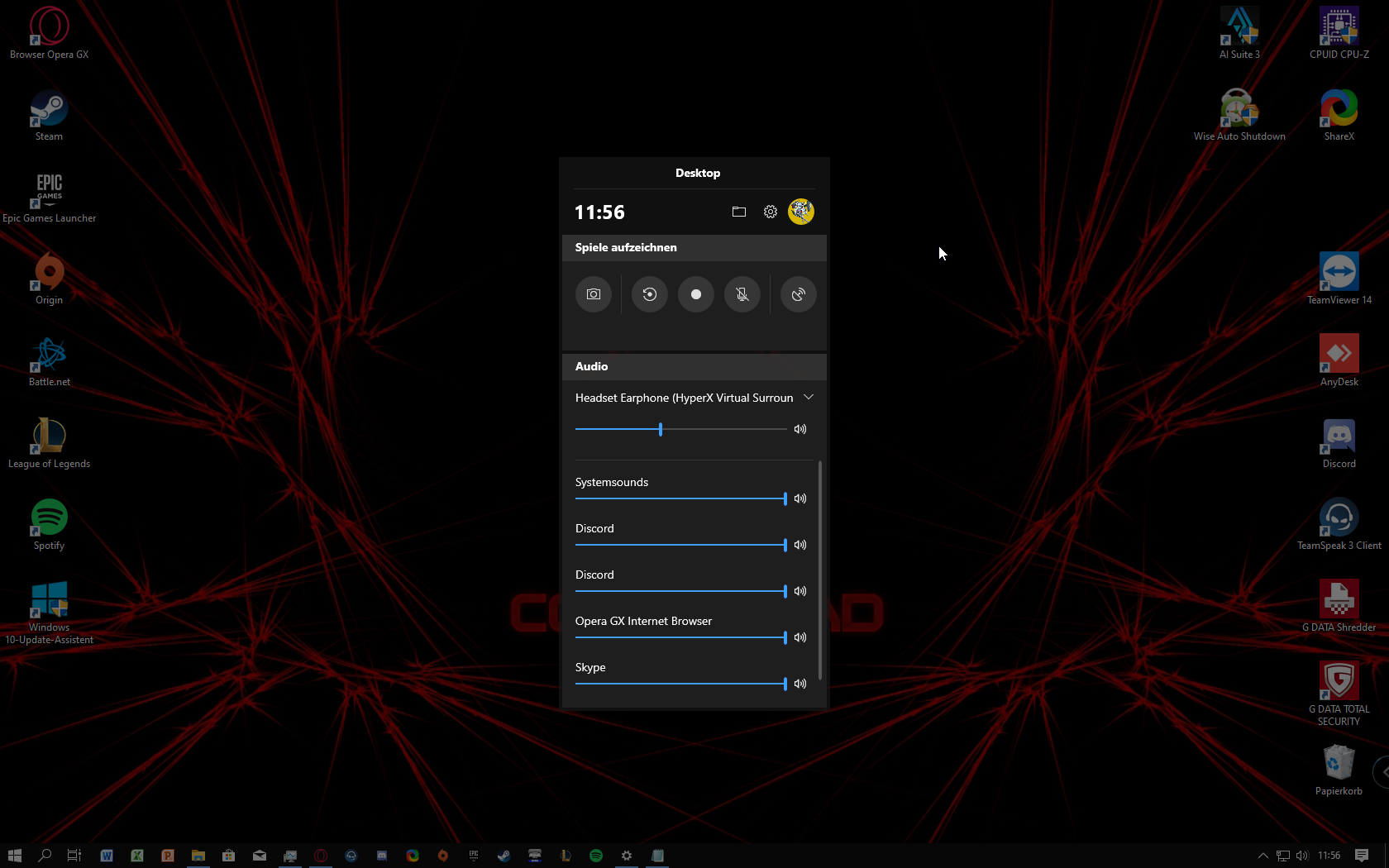Click the network icon in system tray
1389x868 pixels.
pos(1283,856)
